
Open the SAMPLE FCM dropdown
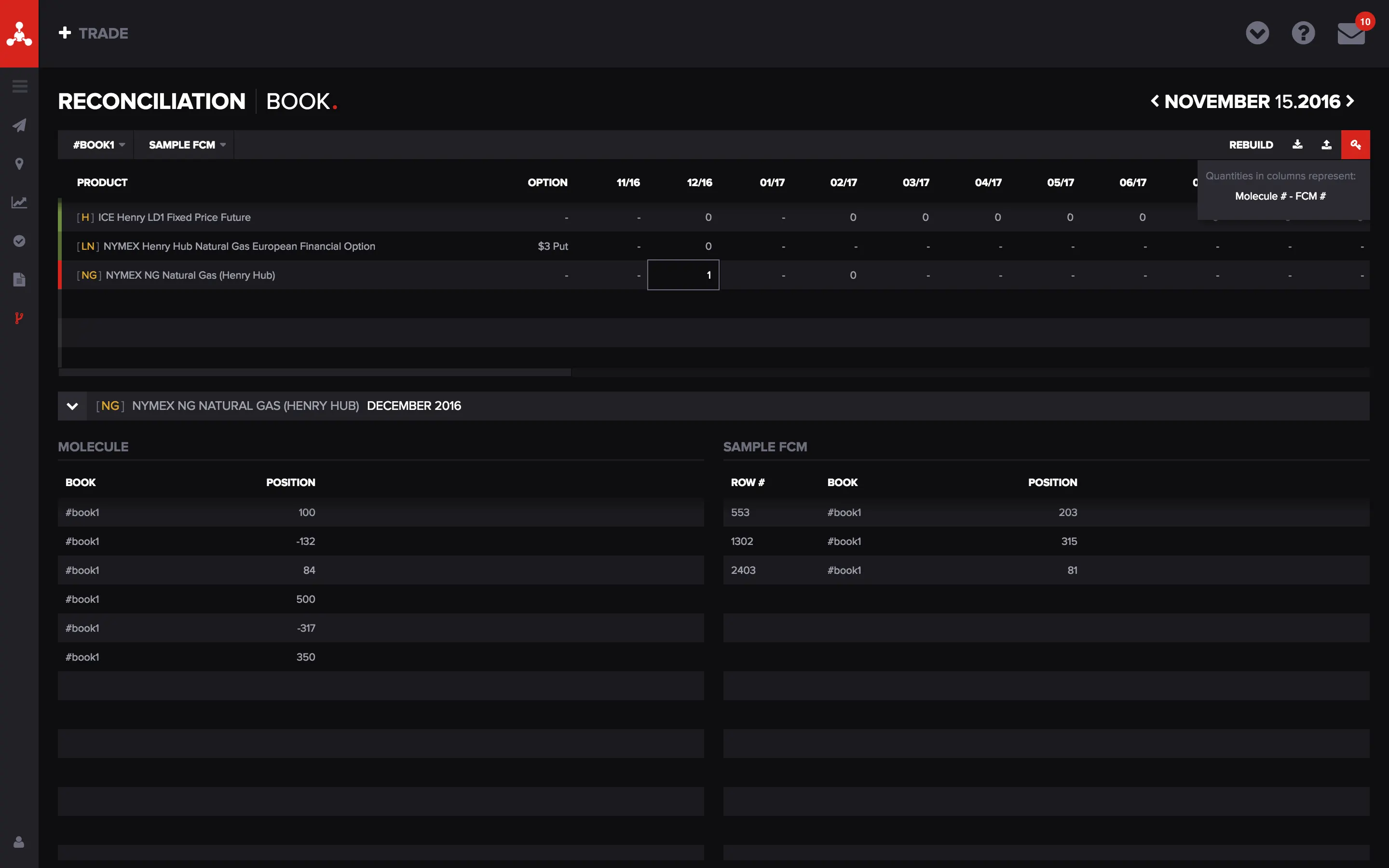click(186, 145)
